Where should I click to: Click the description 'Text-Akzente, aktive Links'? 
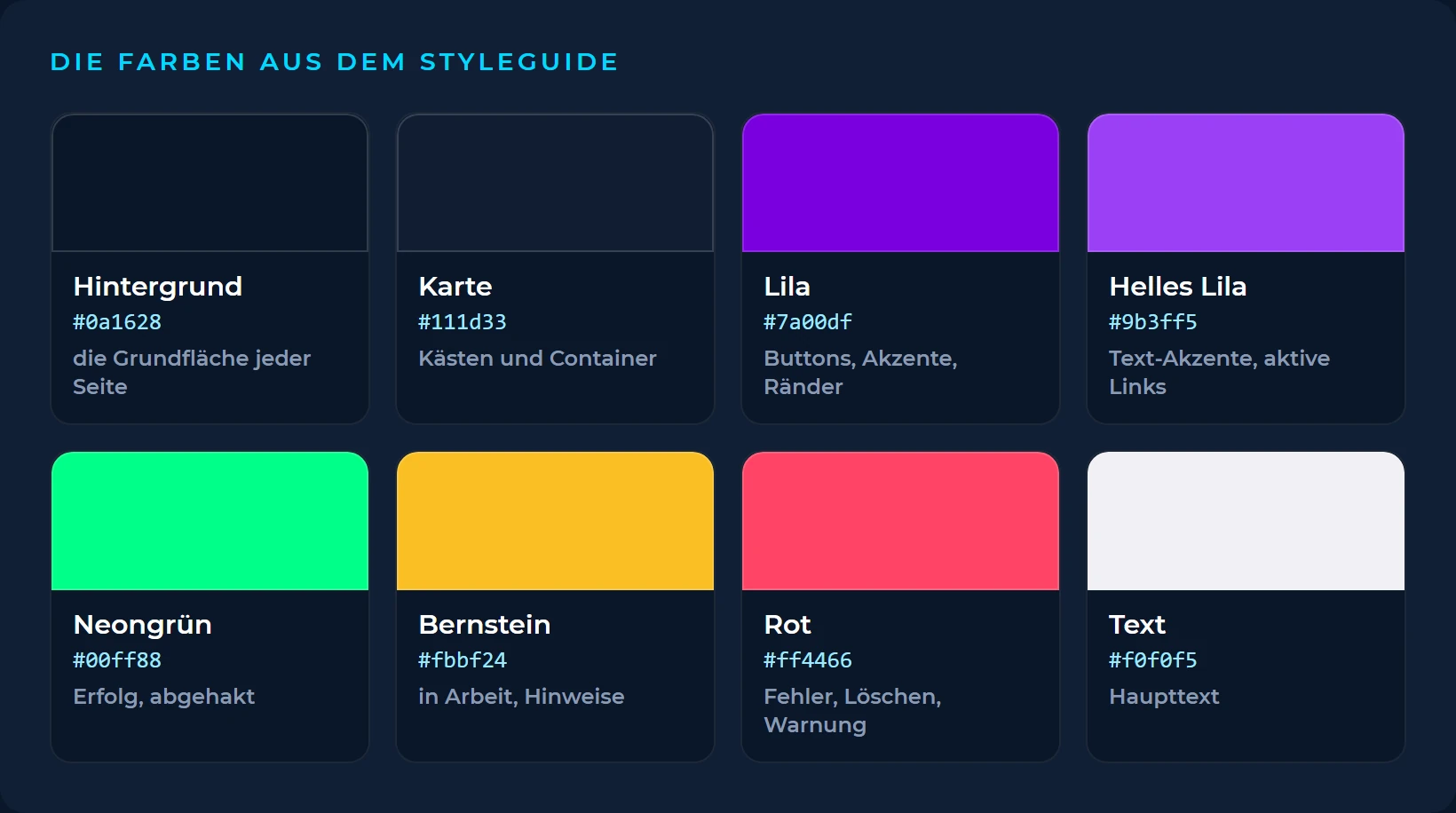(1220, 373)
